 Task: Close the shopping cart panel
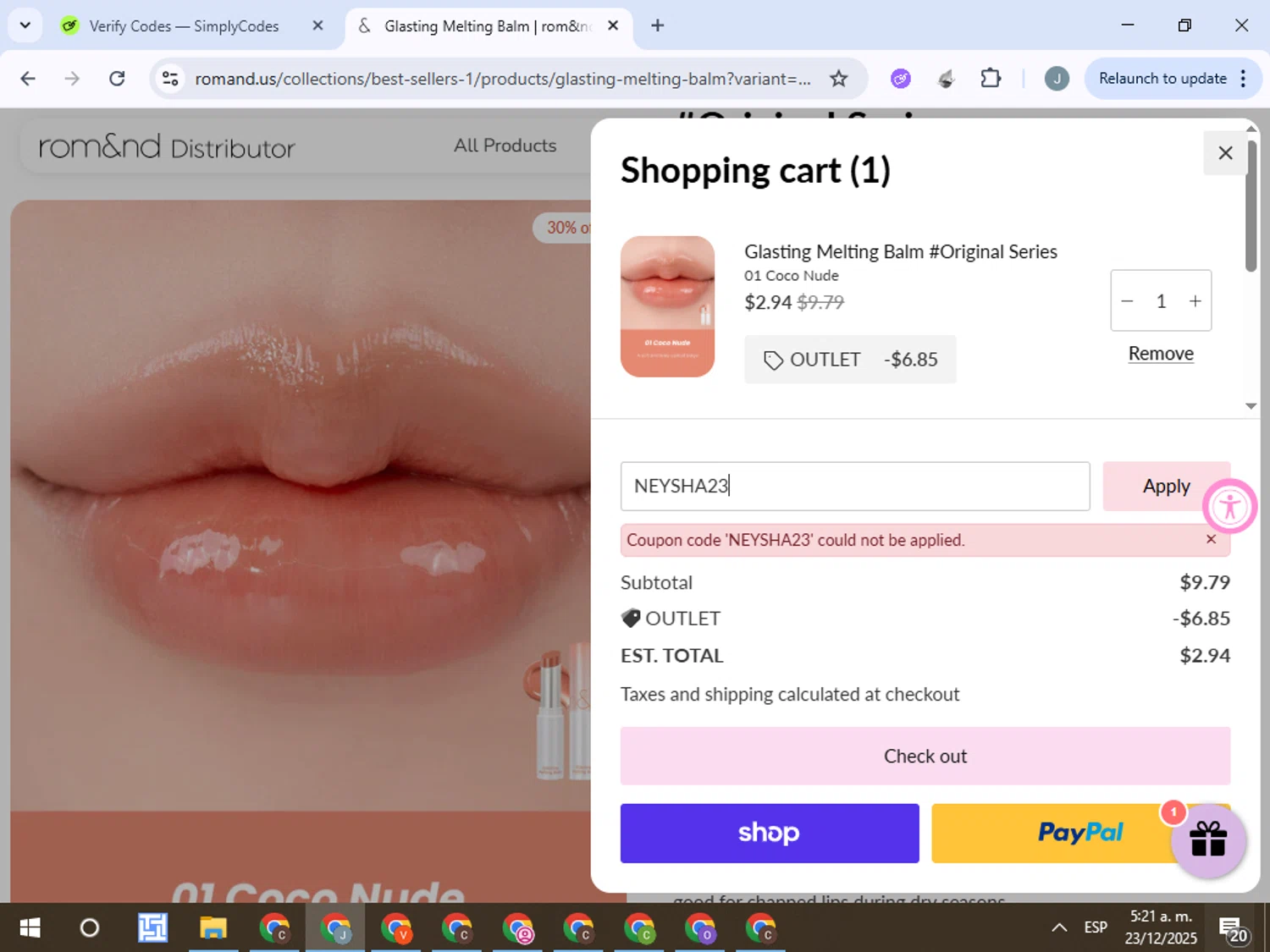click(x=1224, y=153)
